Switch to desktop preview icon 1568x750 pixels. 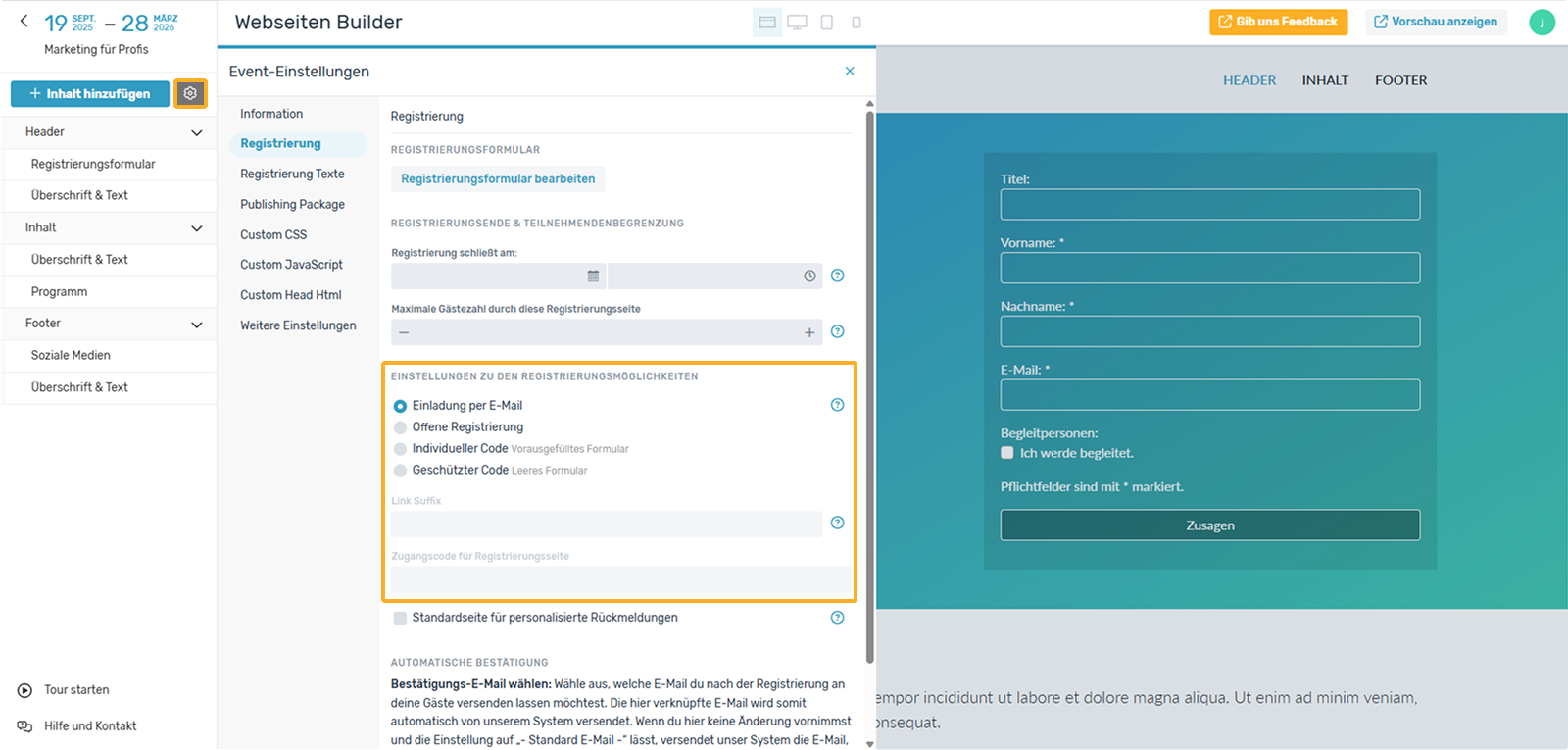[x=798, y=22]
